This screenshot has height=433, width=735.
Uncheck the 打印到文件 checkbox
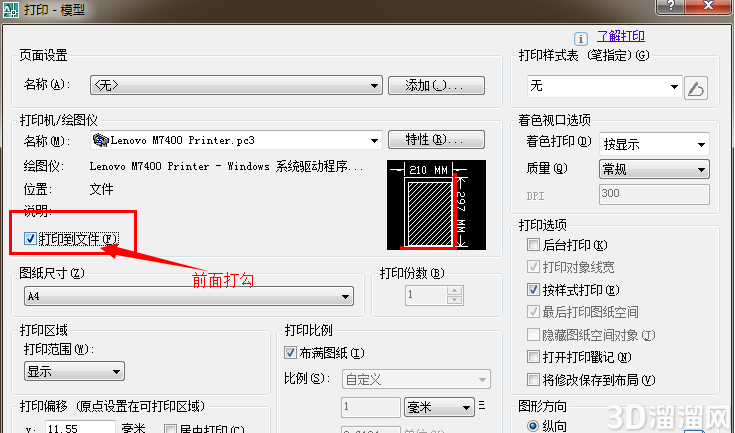pos(30,239)
